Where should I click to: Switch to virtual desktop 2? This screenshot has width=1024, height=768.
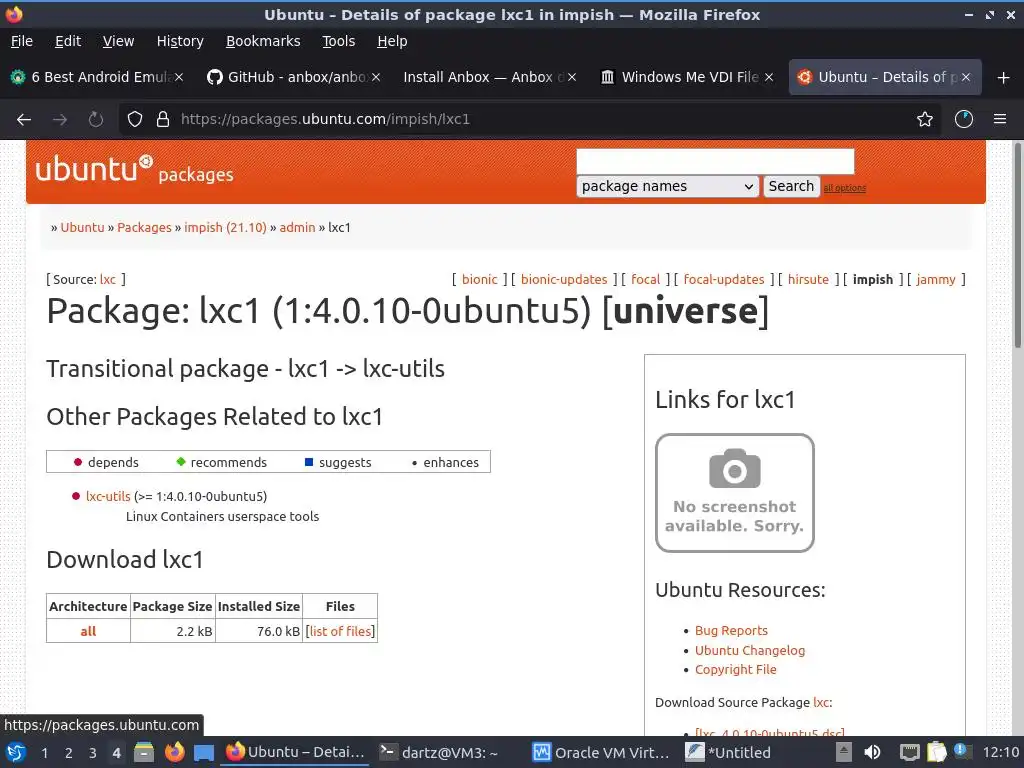pyautogui.click(x=68, y=753)
